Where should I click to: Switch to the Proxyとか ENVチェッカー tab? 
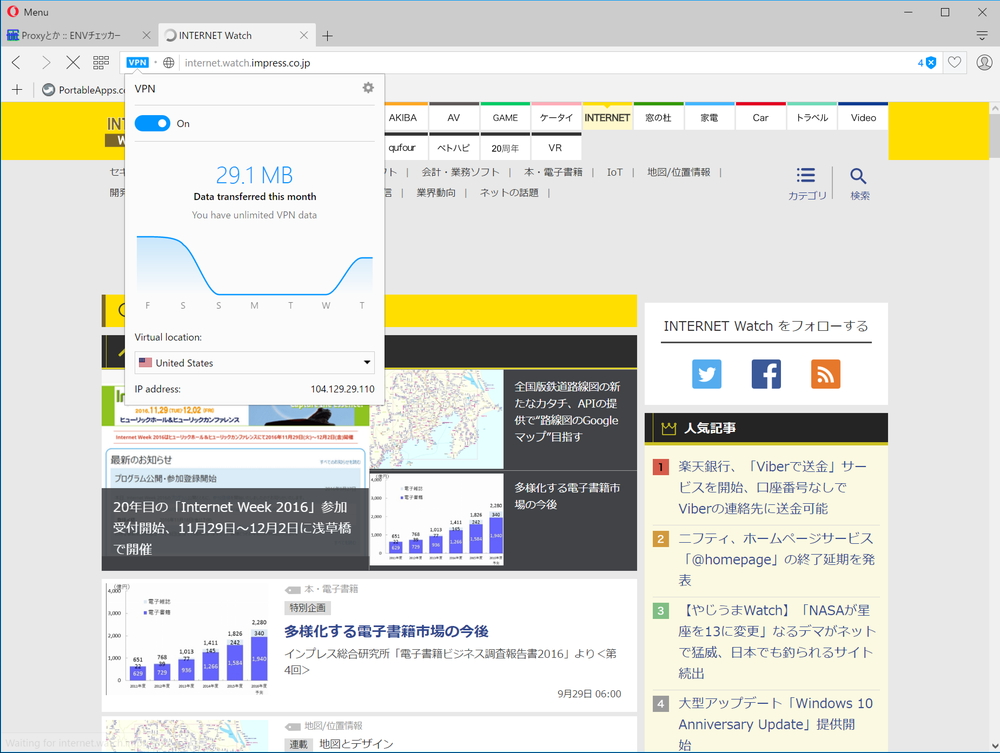point(71,35)
